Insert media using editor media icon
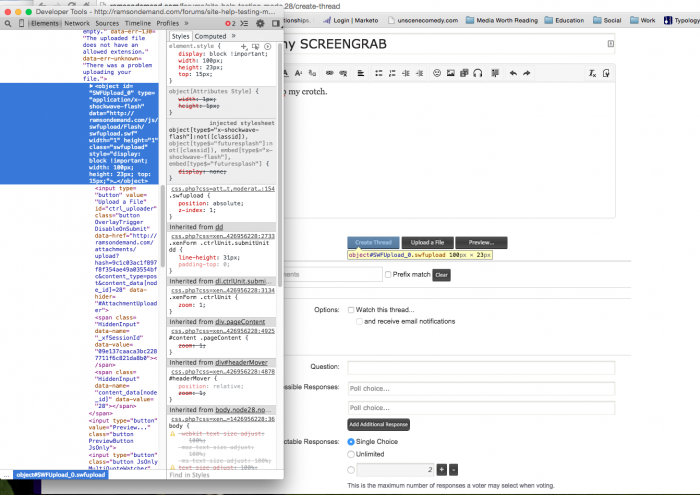 click(464, 73)
